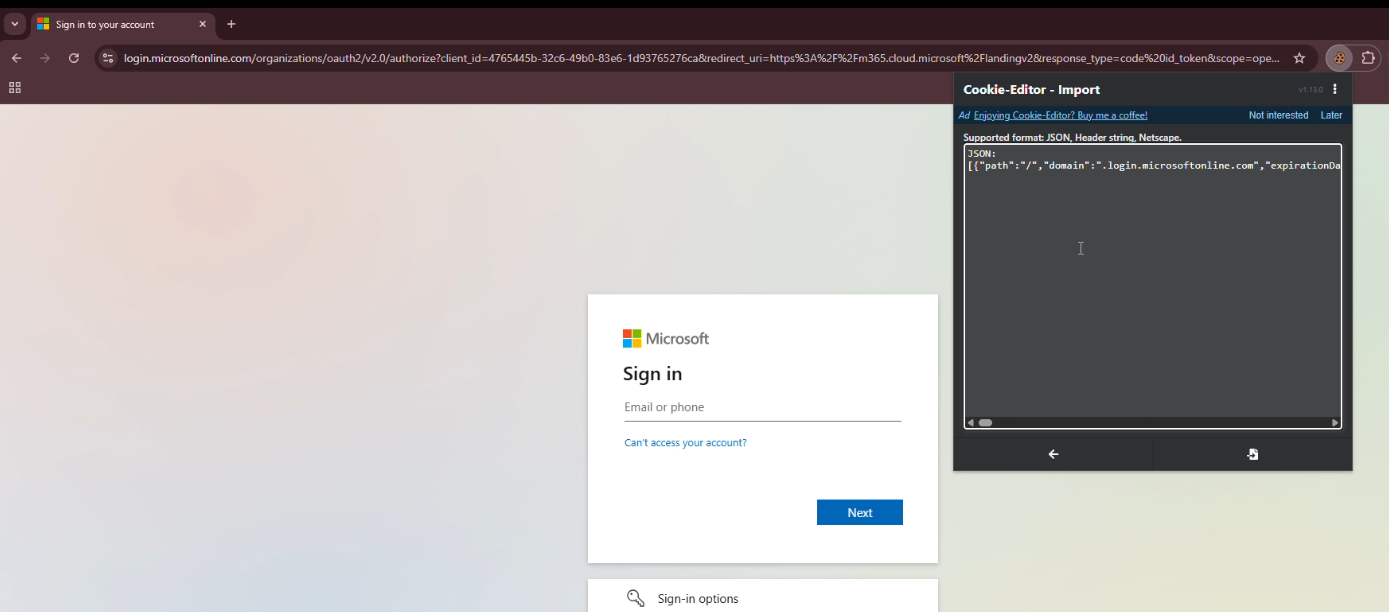The image size is (1389, 612).
Task: Click the 'Sign in' heading text
Action: pos(652,374)
